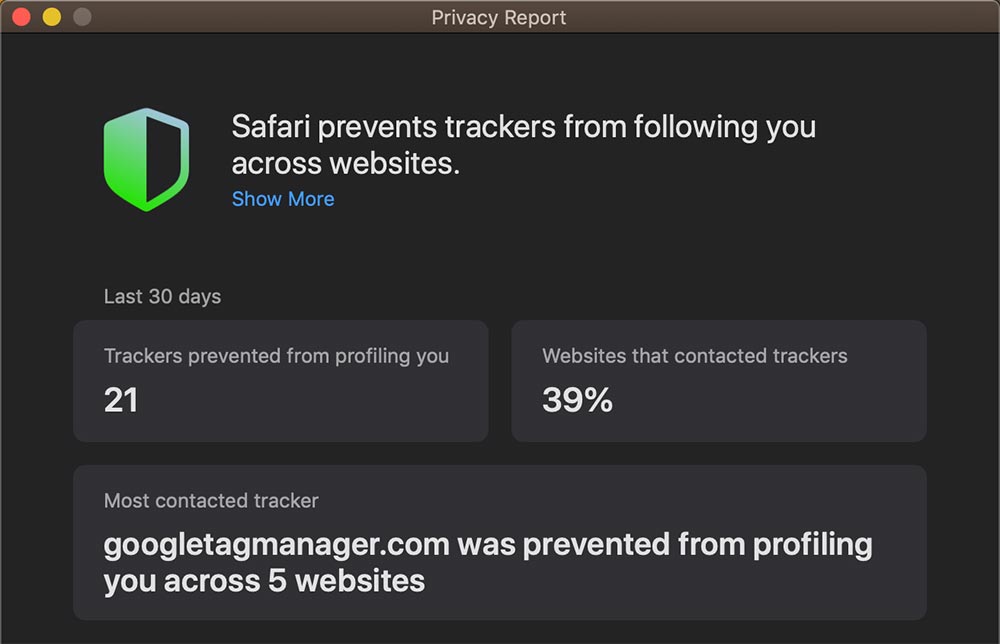Select the Websites that contacted trackers card
This screenshot has width=1000, height=644.
coord(719,381)
